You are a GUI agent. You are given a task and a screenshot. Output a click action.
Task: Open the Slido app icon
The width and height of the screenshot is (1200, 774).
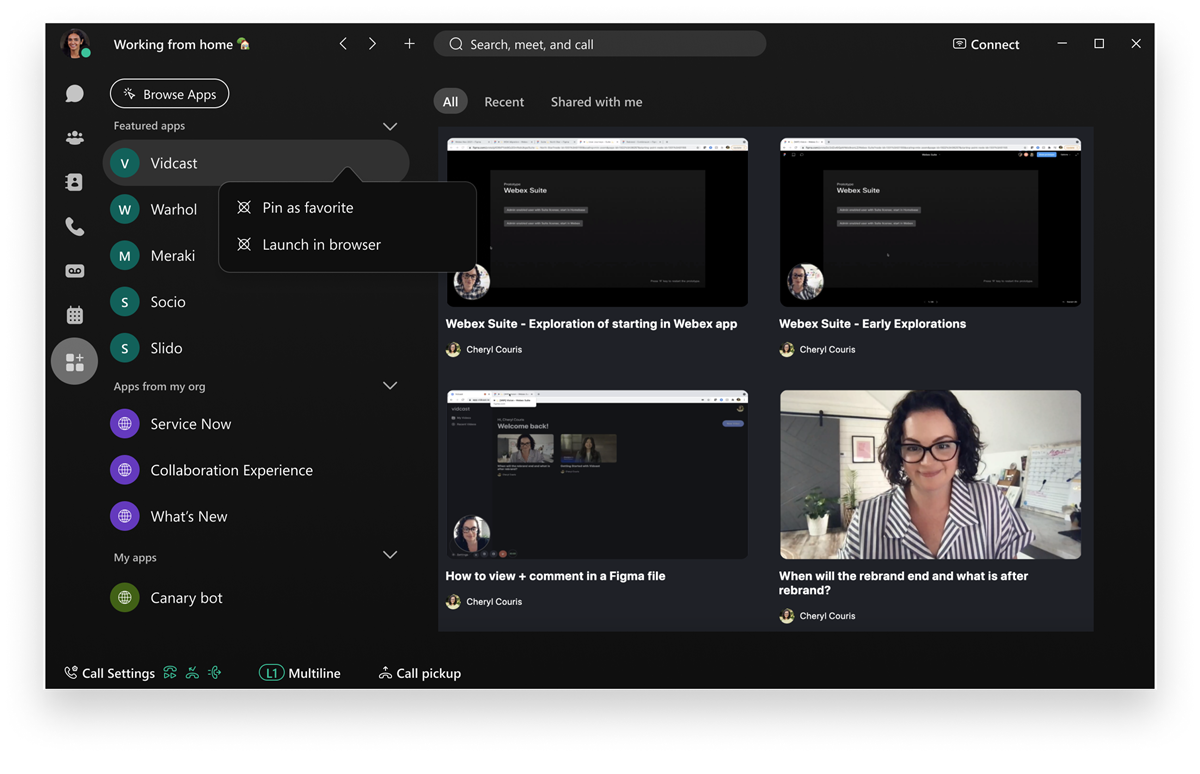click(x=125, y=348)
